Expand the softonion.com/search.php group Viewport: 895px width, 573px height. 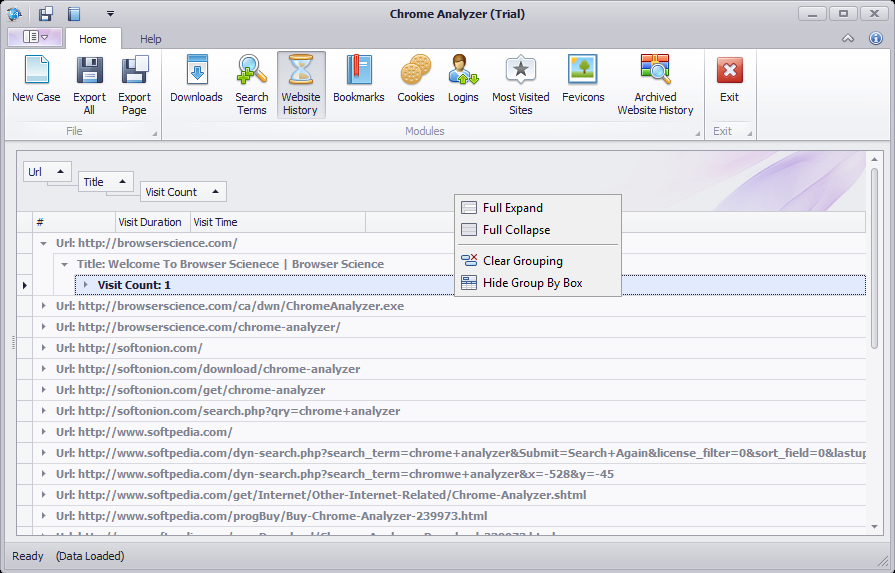pyautogui.click(x=43, y=411)
